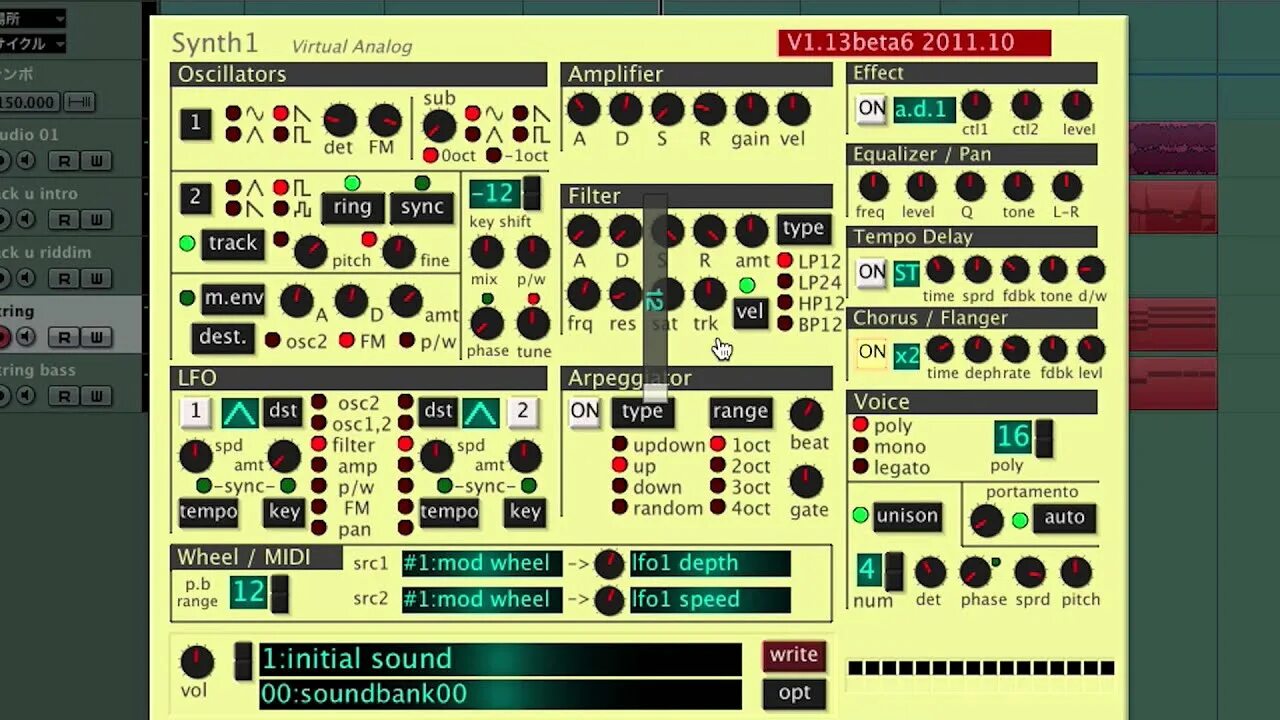Click the LFO 1 tempo button
This screenshot has height=720, width=1280.
pos(209,512)
